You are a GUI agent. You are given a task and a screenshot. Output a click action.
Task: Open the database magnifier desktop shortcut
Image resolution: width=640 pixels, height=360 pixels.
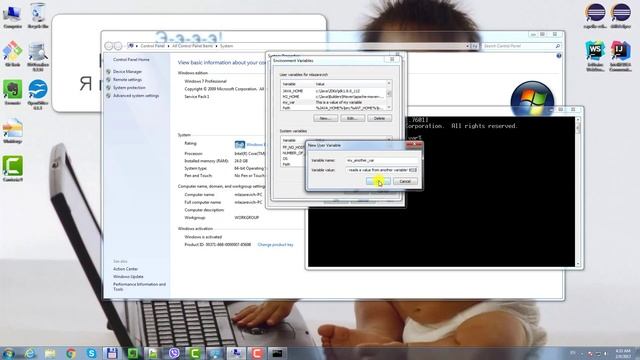(x=38, y=56)
